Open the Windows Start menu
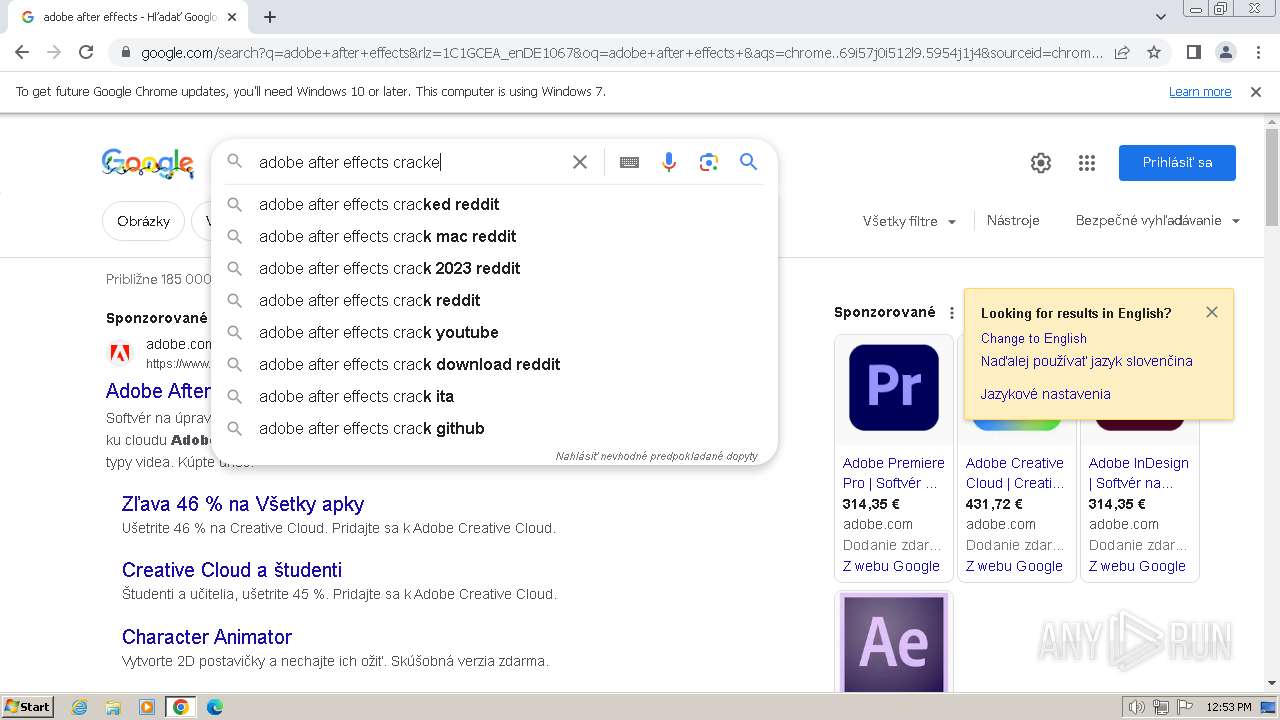The height and width of the screenshot is (720, 1280). point(28,706)
